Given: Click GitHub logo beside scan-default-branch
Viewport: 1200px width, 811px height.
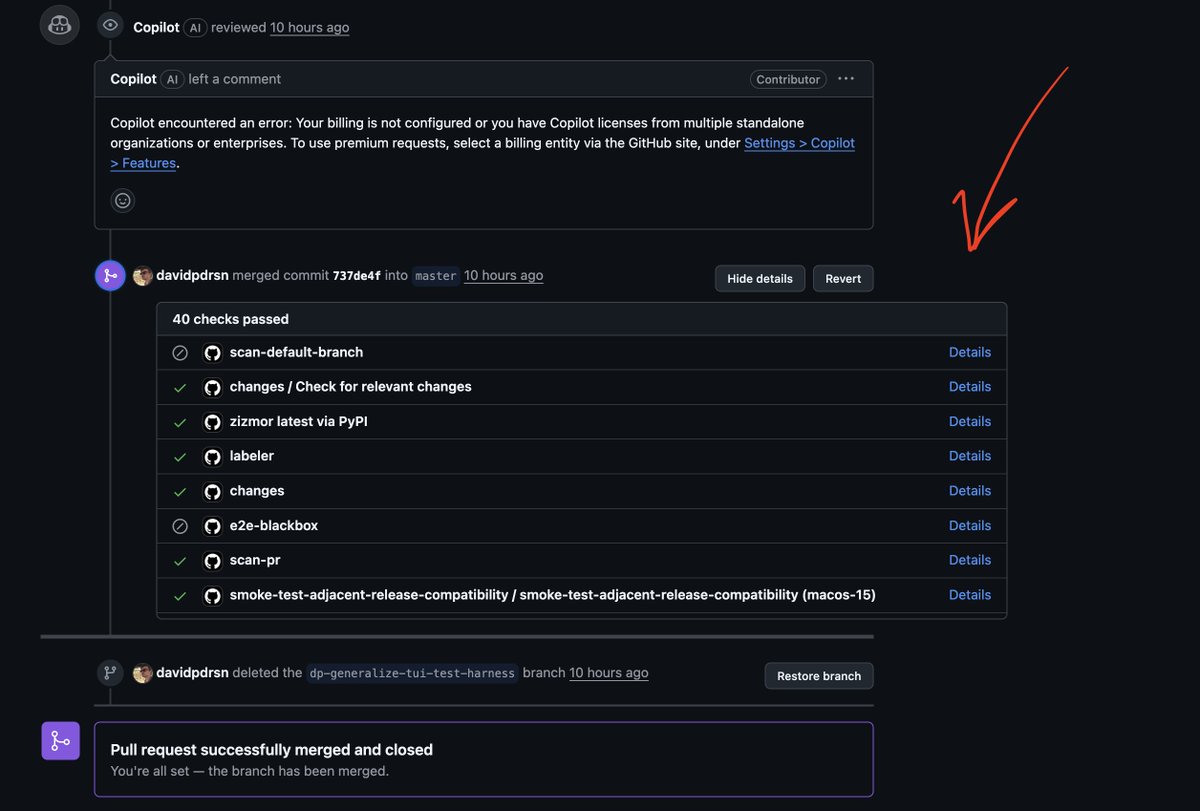Looking at the screenshot, I should [212, 353].
